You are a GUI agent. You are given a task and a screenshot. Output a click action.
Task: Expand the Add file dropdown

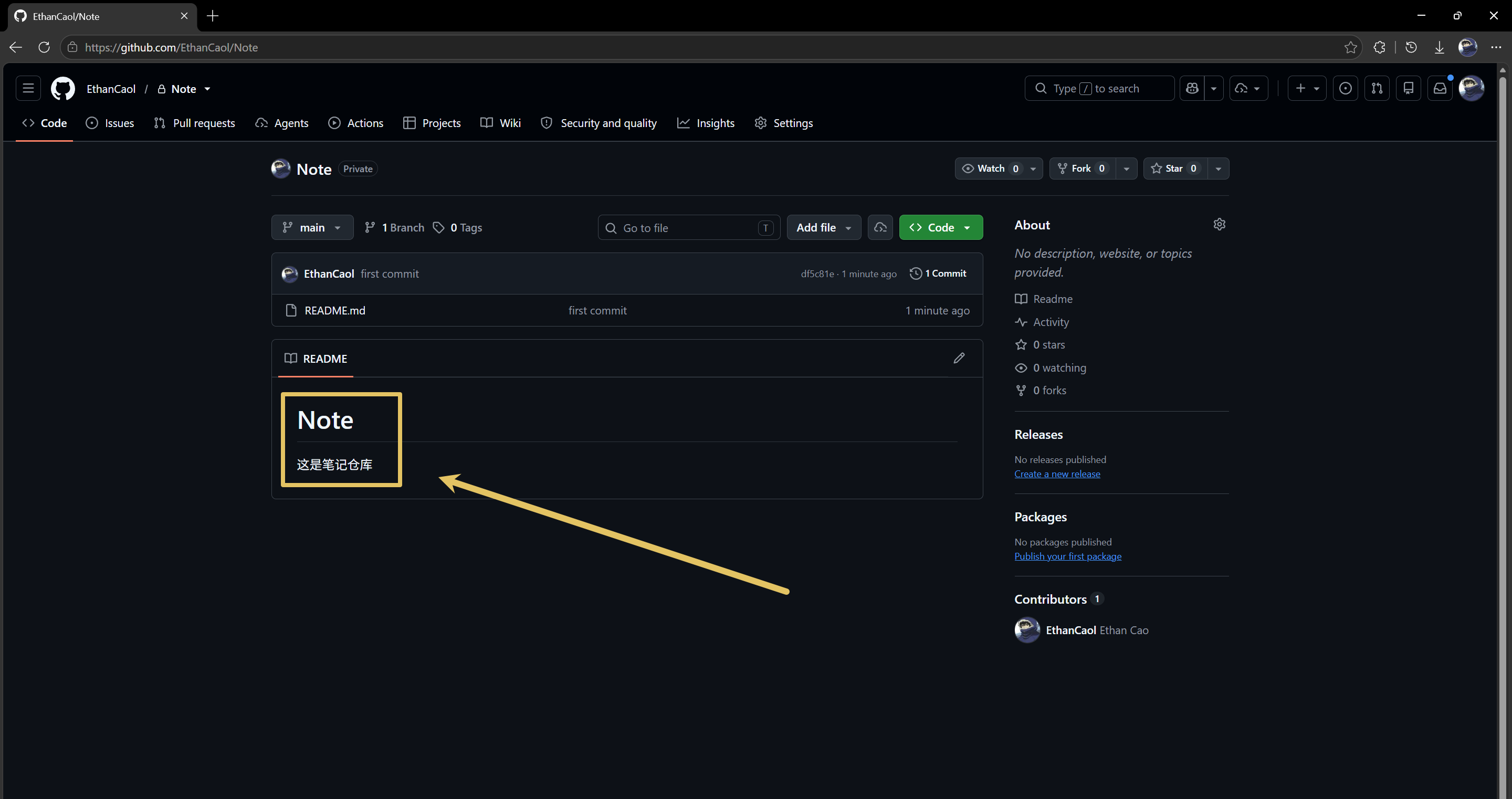click(824, 228)
